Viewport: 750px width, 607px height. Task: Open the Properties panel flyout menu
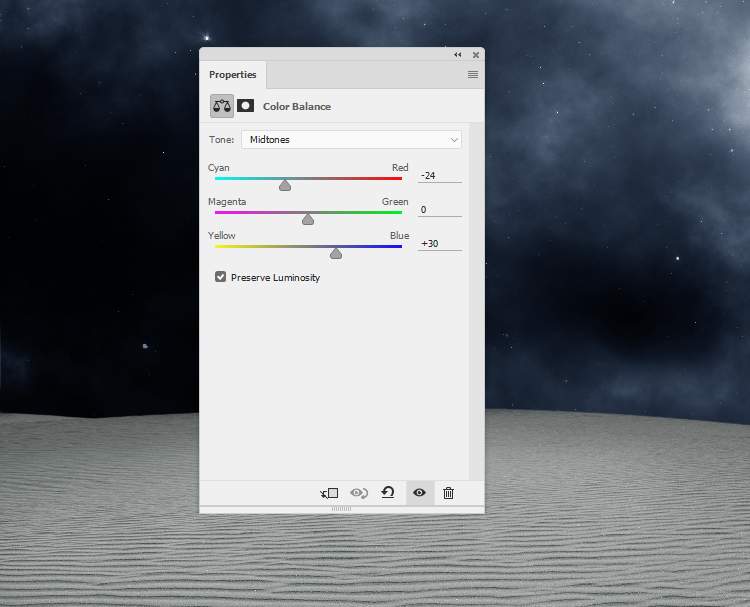click(473, 75)
